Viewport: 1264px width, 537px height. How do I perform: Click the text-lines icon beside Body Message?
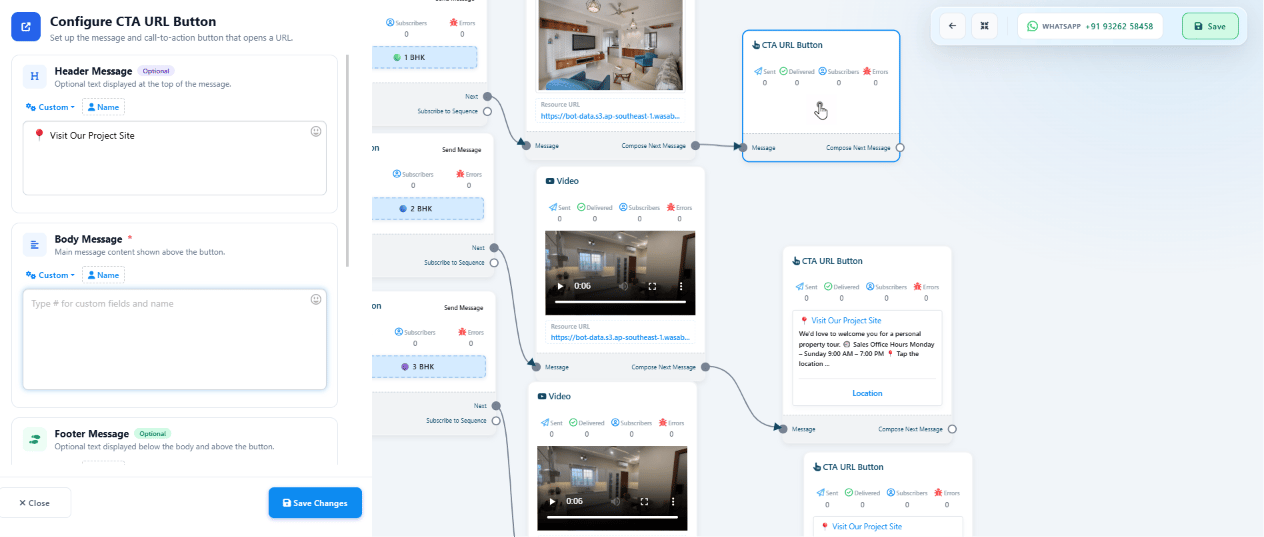pos(35,244)
